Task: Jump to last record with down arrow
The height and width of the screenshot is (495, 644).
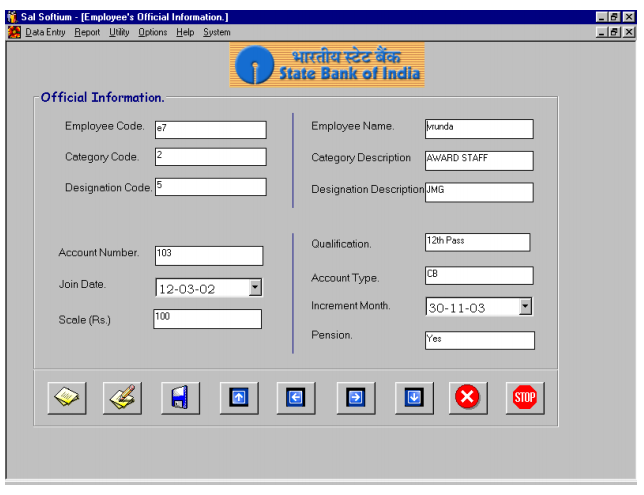Action: (412, 399)
